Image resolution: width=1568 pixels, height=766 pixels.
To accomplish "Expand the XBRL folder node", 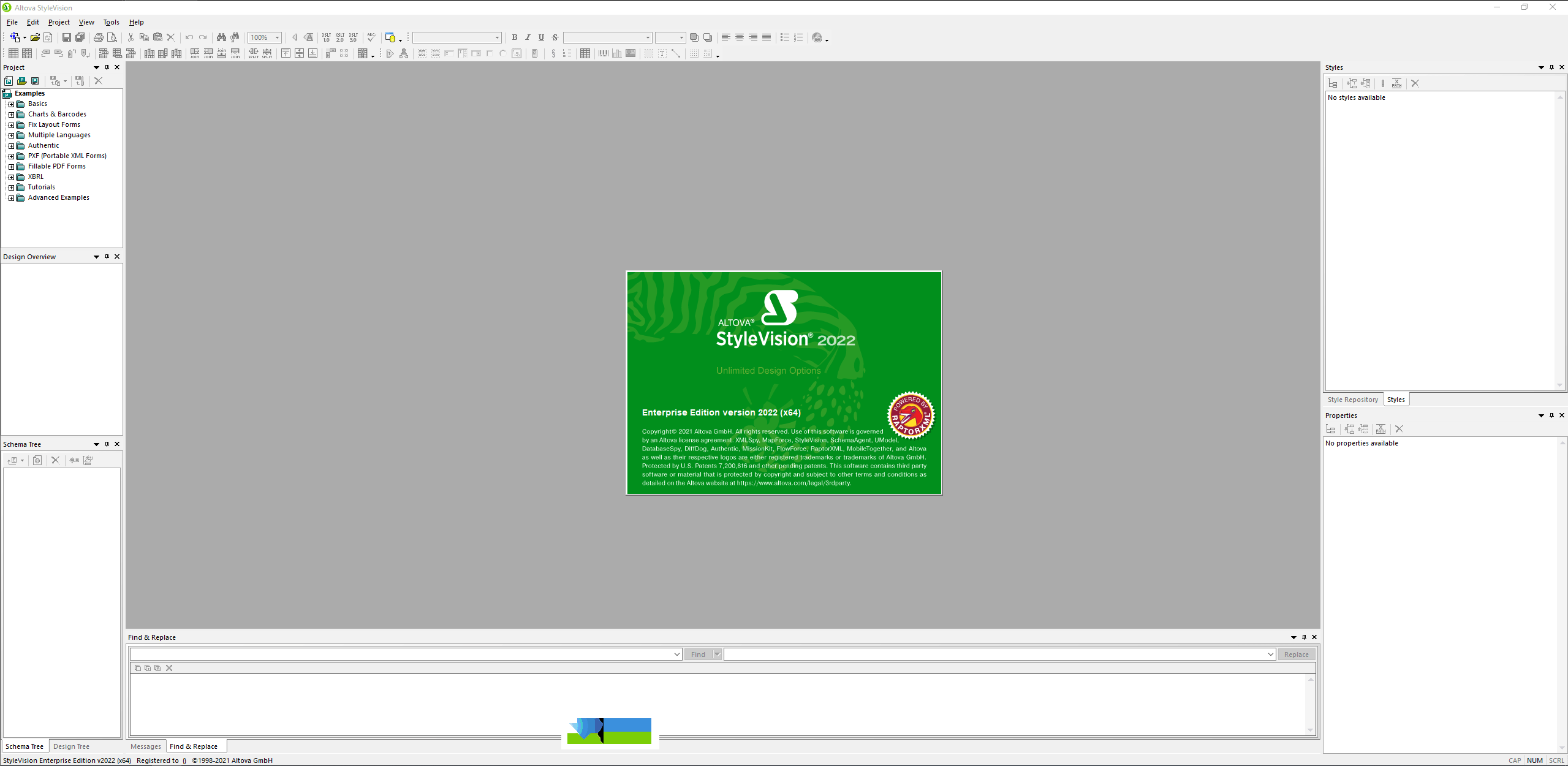I will [x=11, y=177].
